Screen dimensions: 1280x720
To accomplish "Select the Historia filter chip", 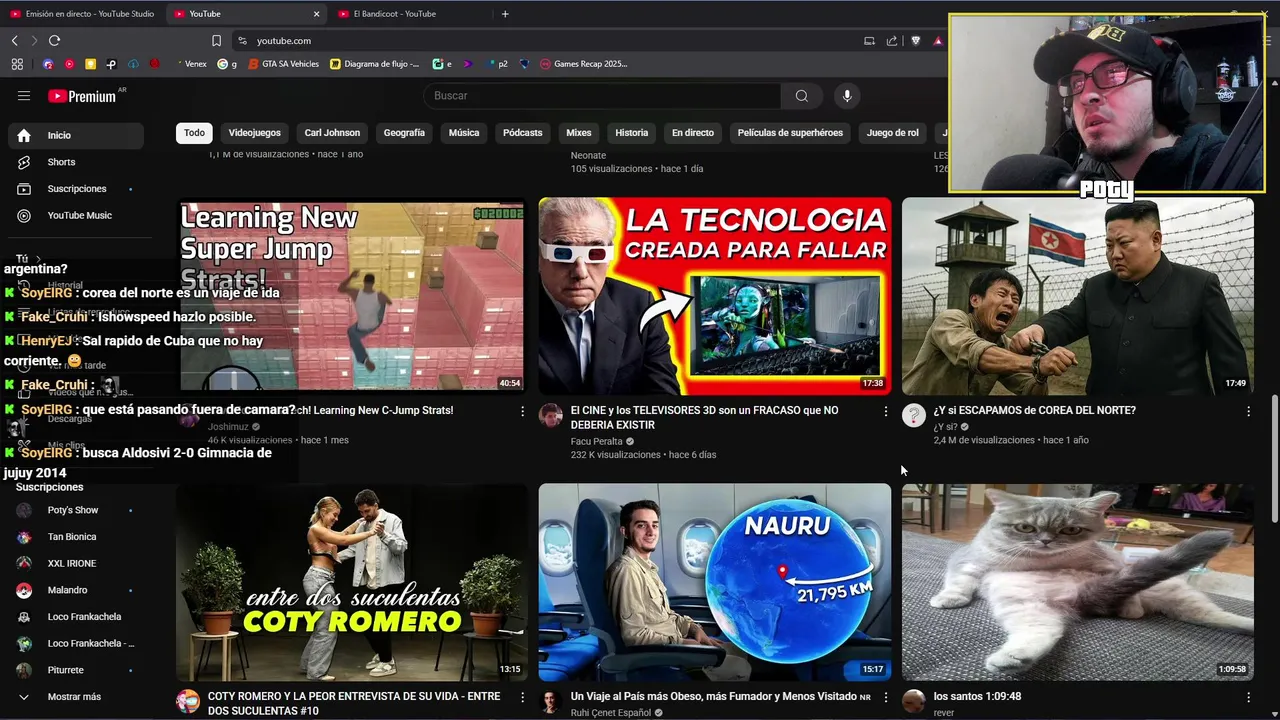I will [x=632, y=133].
